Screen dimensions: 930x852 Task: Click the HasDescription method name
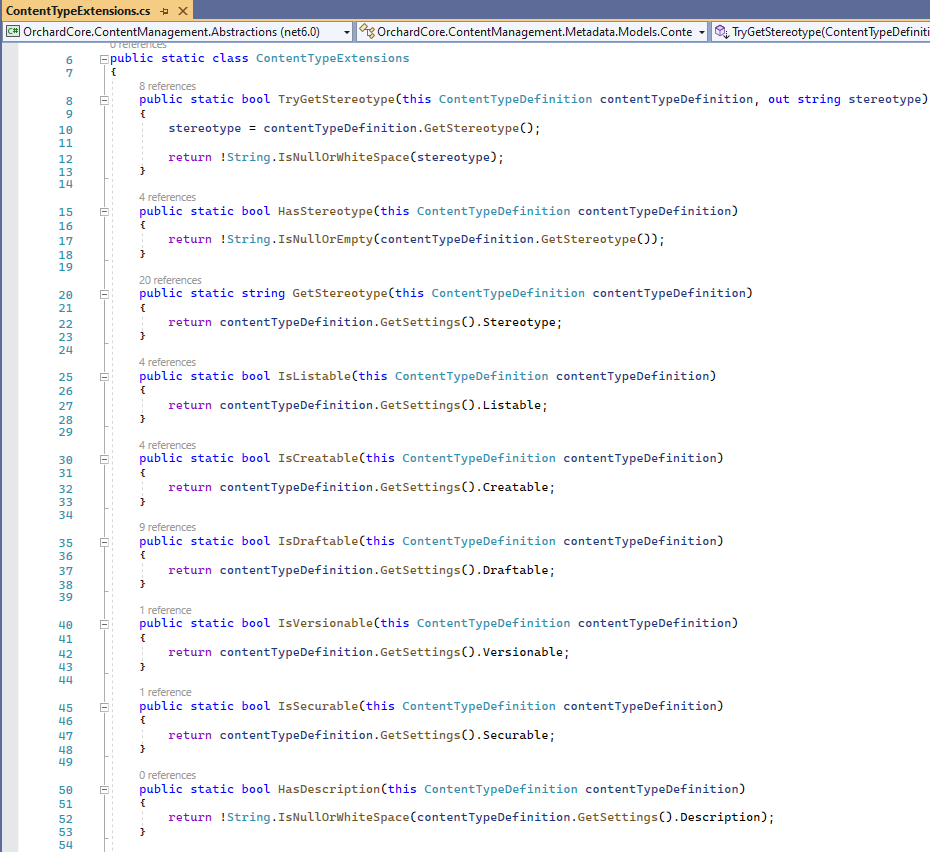pyautogui.click(x=329, y=789)
